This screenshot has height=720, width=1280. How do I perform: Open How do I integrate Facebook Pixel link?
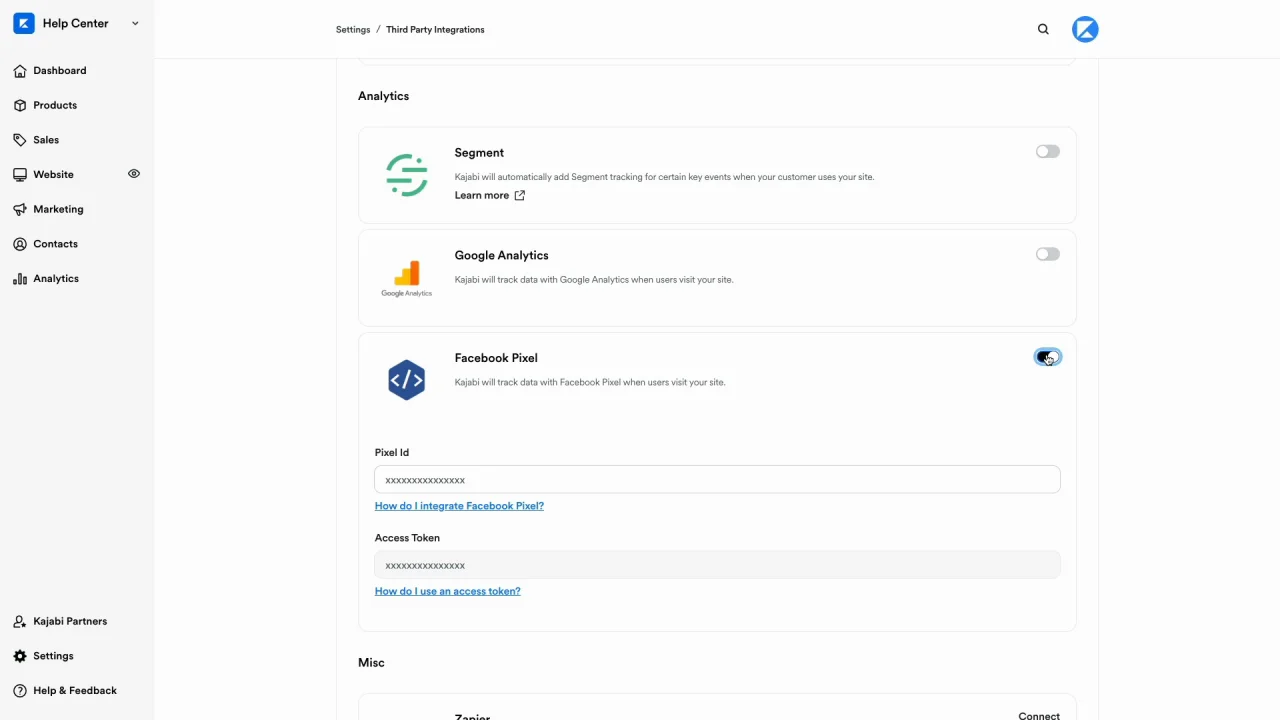click(x=459, y=506)
